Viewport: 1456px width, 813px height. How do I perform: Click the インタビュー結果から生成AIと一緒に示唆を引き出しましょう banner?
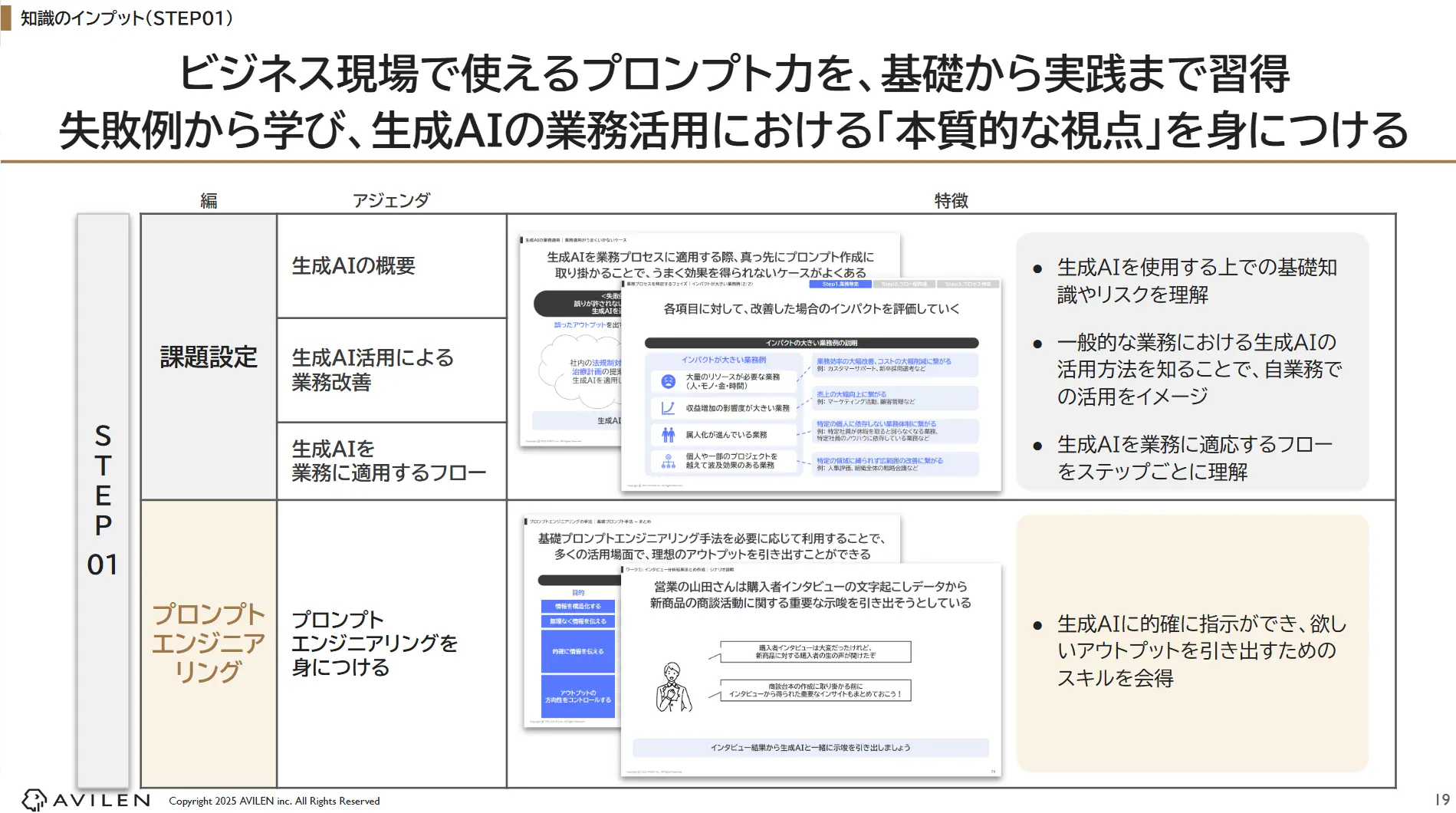pyautogui.click(x=811, y=747)
